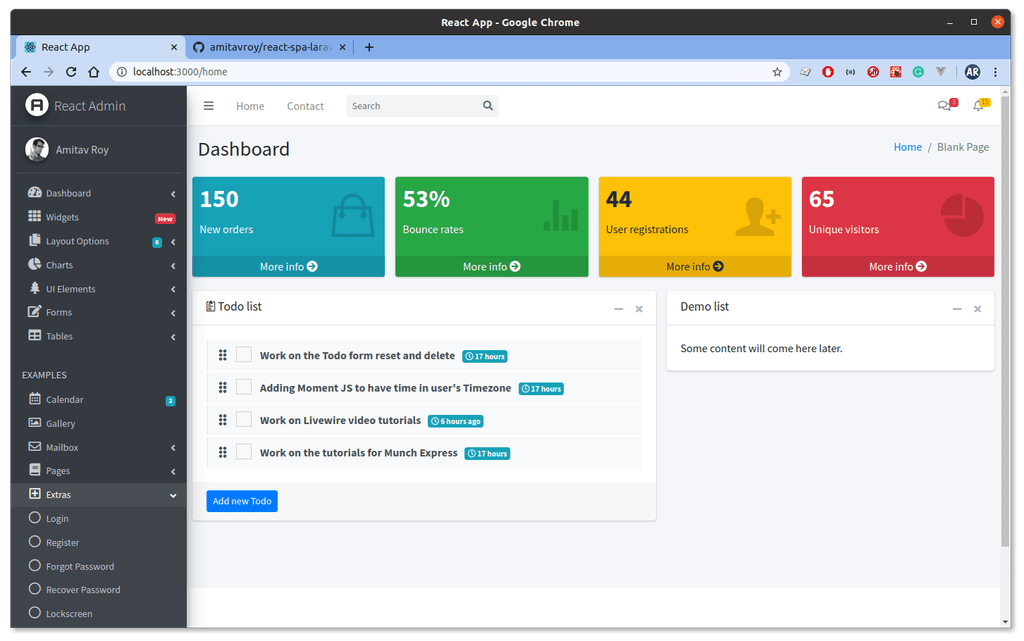Bookmark the page with the star icon

click(x=777, y=72)
